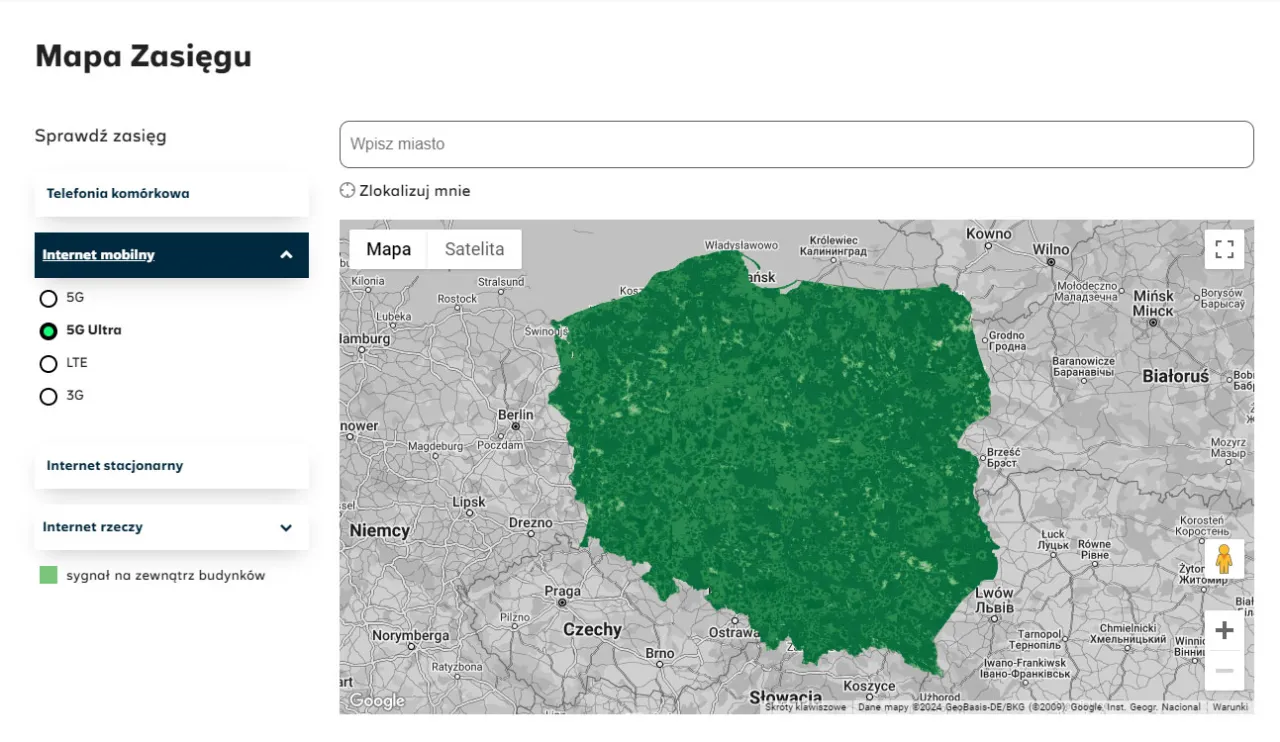Toggle fullscreen map view icon
The image size is (1280, 742).
[1224, 249]
